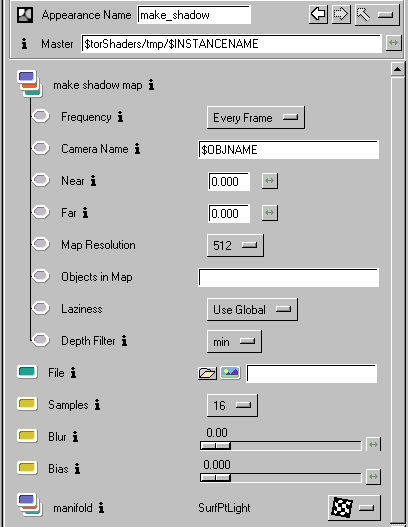Screen dimensions: 408x527
Task: Open the pointer tool menu at top right
Action: coord(377,15)
